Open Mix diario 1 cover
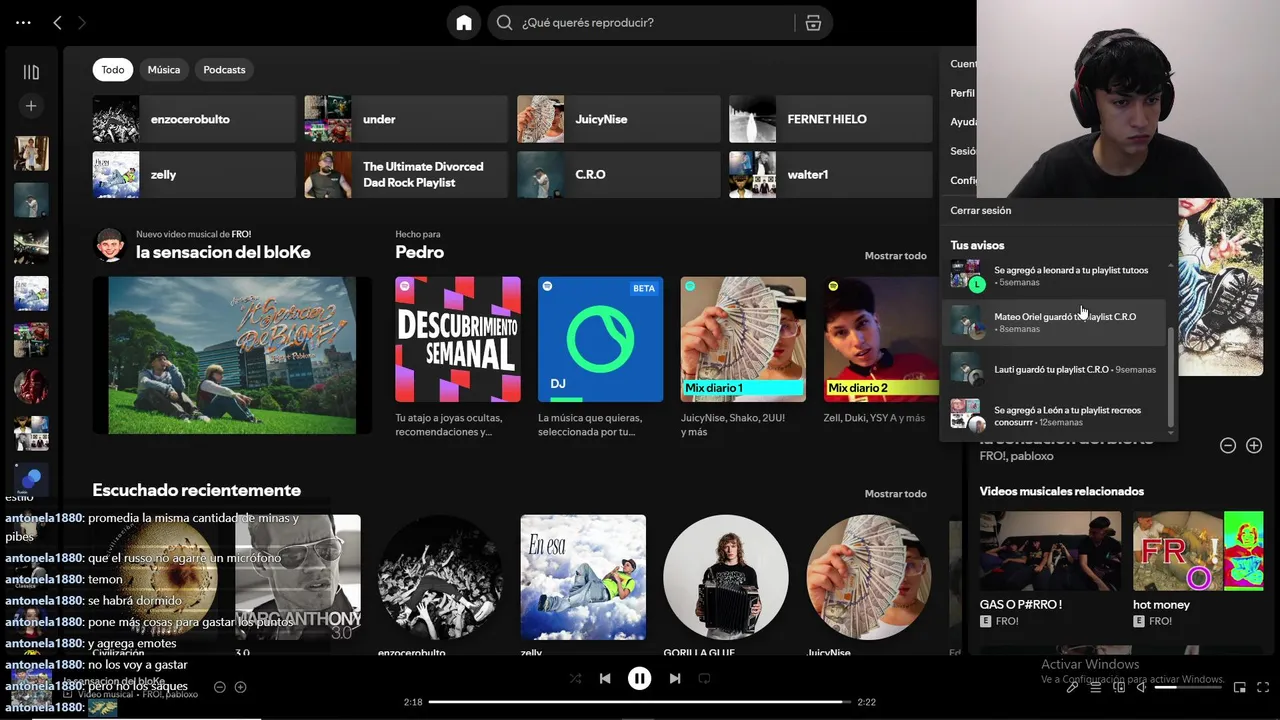The width and height of the screenshot is (1280, 720). click(x=743, y=339)
